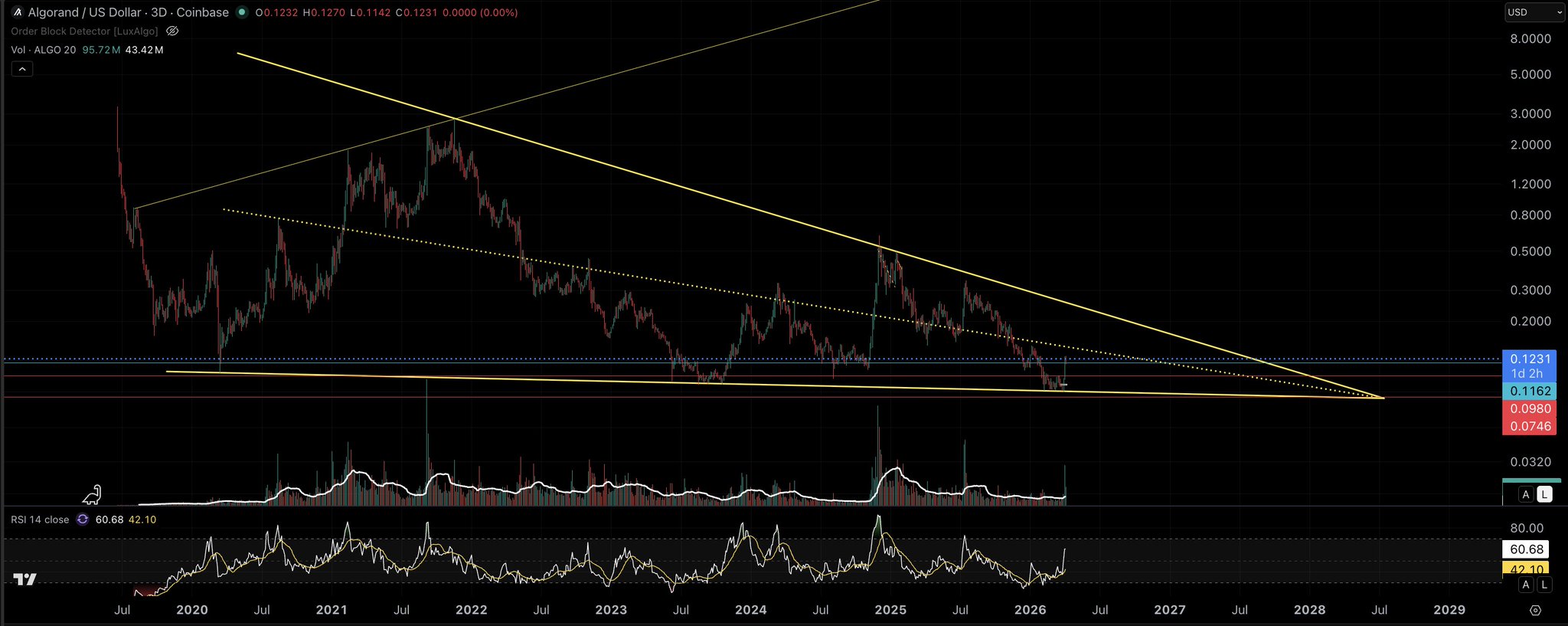Click the 2029 label on the time axis

click(1449, 611)
